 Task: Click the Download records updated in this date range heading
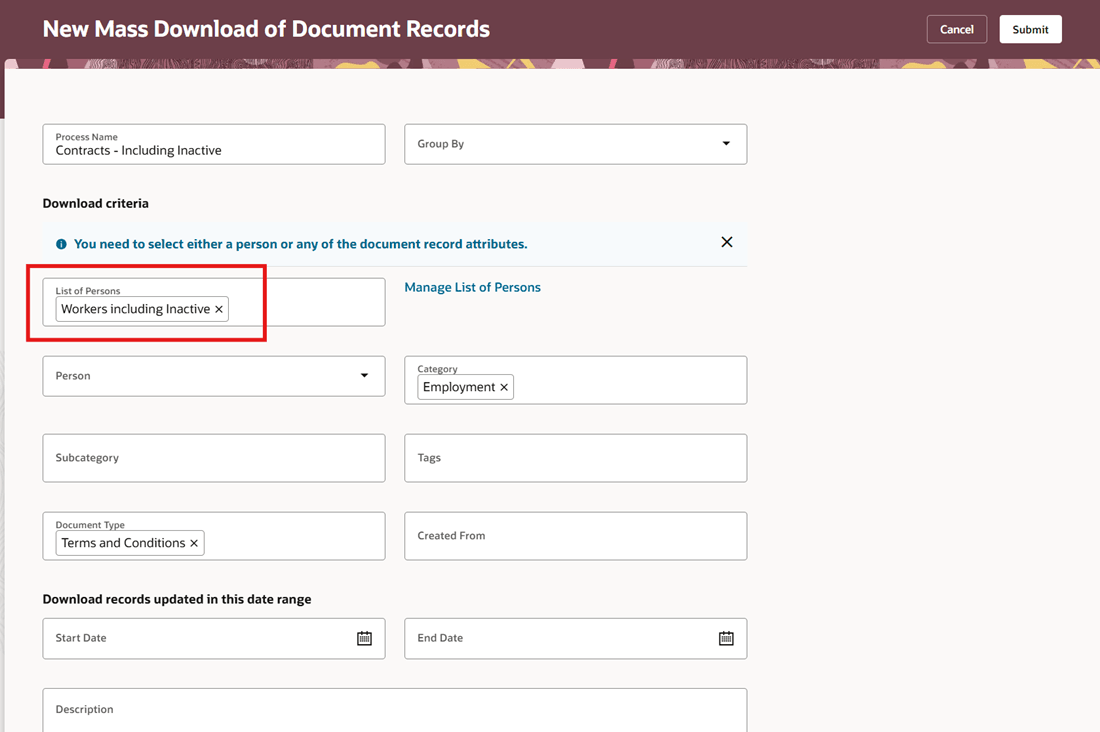(177, 599)
